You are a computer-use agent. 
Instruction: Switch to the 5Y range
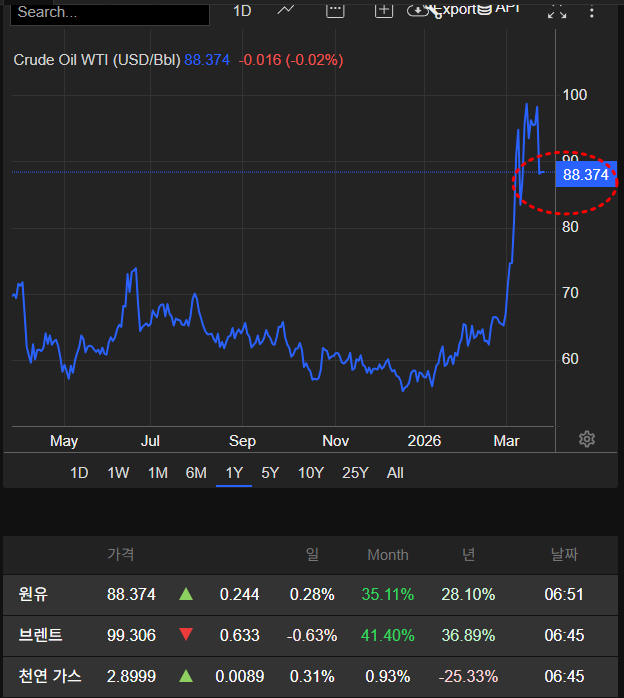pyautogui.click(x=270, y=473)
